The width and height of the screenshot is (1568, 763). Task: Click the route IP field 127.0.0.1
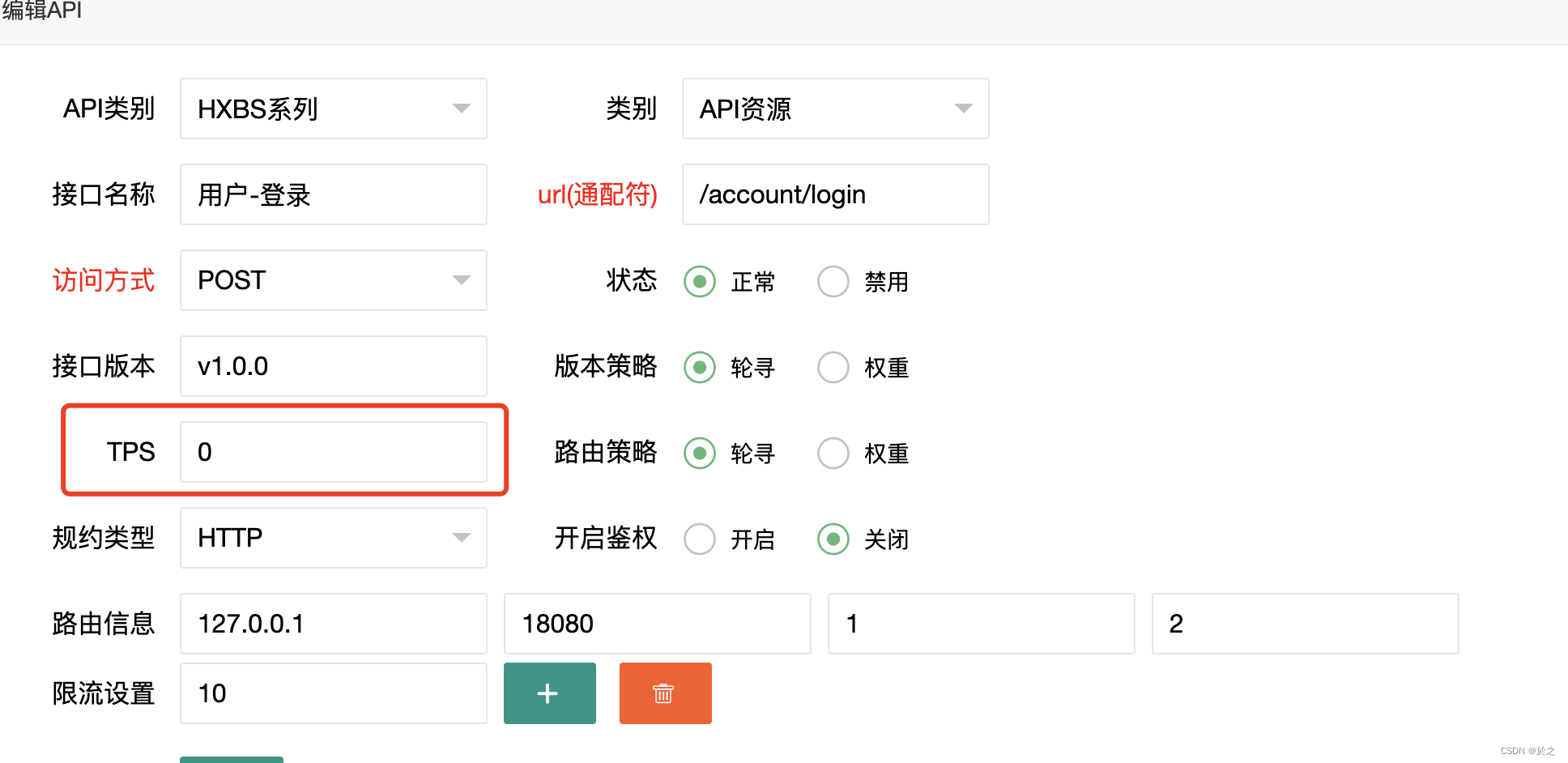pos(333,624)
